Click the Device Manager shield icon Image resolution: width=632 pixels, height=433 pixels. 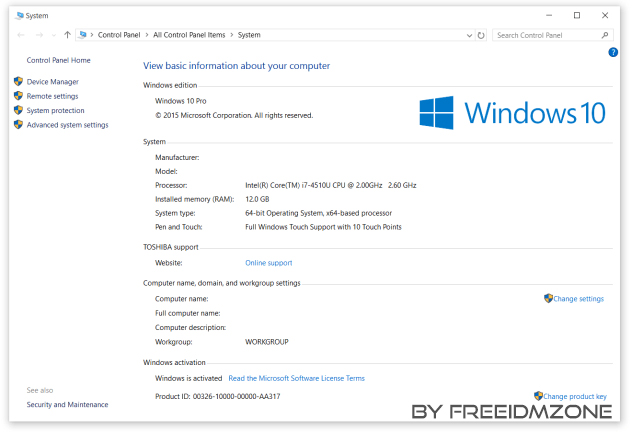coord(18,81)
